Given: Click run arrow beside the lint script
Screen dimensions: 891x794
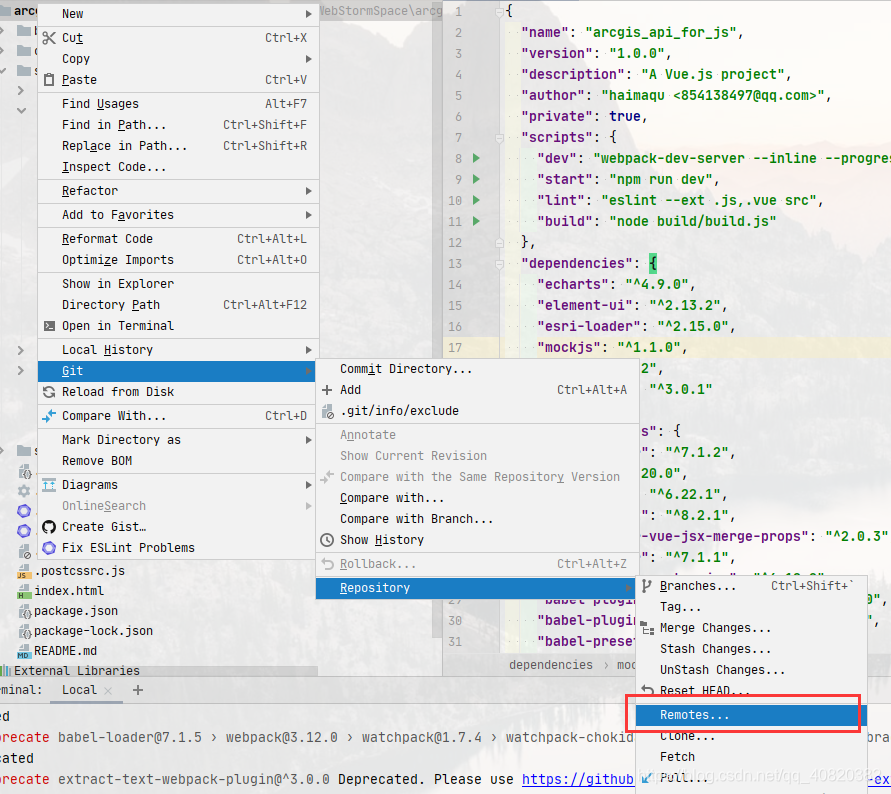Looking at the screenshot, I should click(x=476, y=200).
